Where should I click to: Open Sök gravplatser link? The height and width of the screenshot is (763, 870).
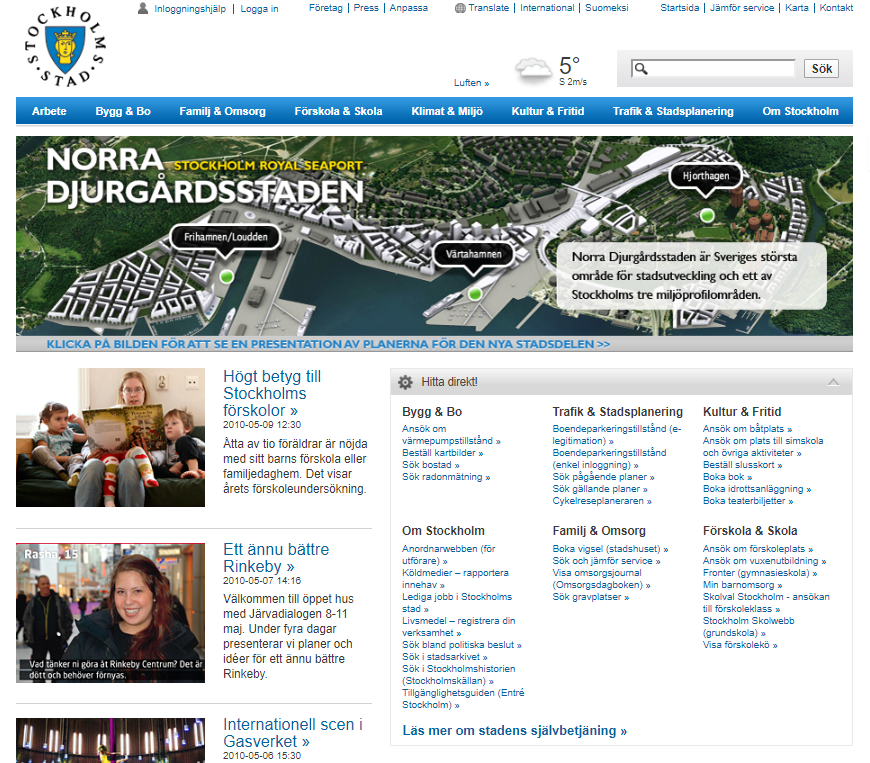(590, 597)
